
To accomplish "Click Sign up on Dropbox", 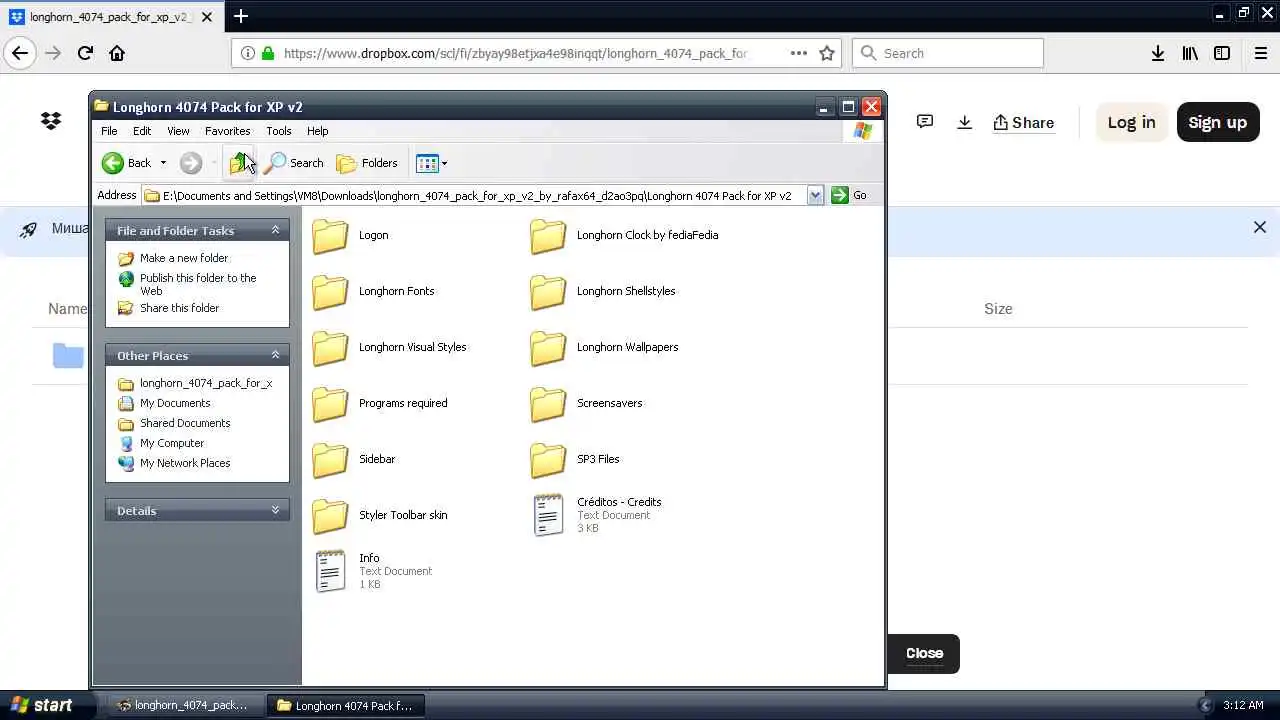I will [1217, 122].
